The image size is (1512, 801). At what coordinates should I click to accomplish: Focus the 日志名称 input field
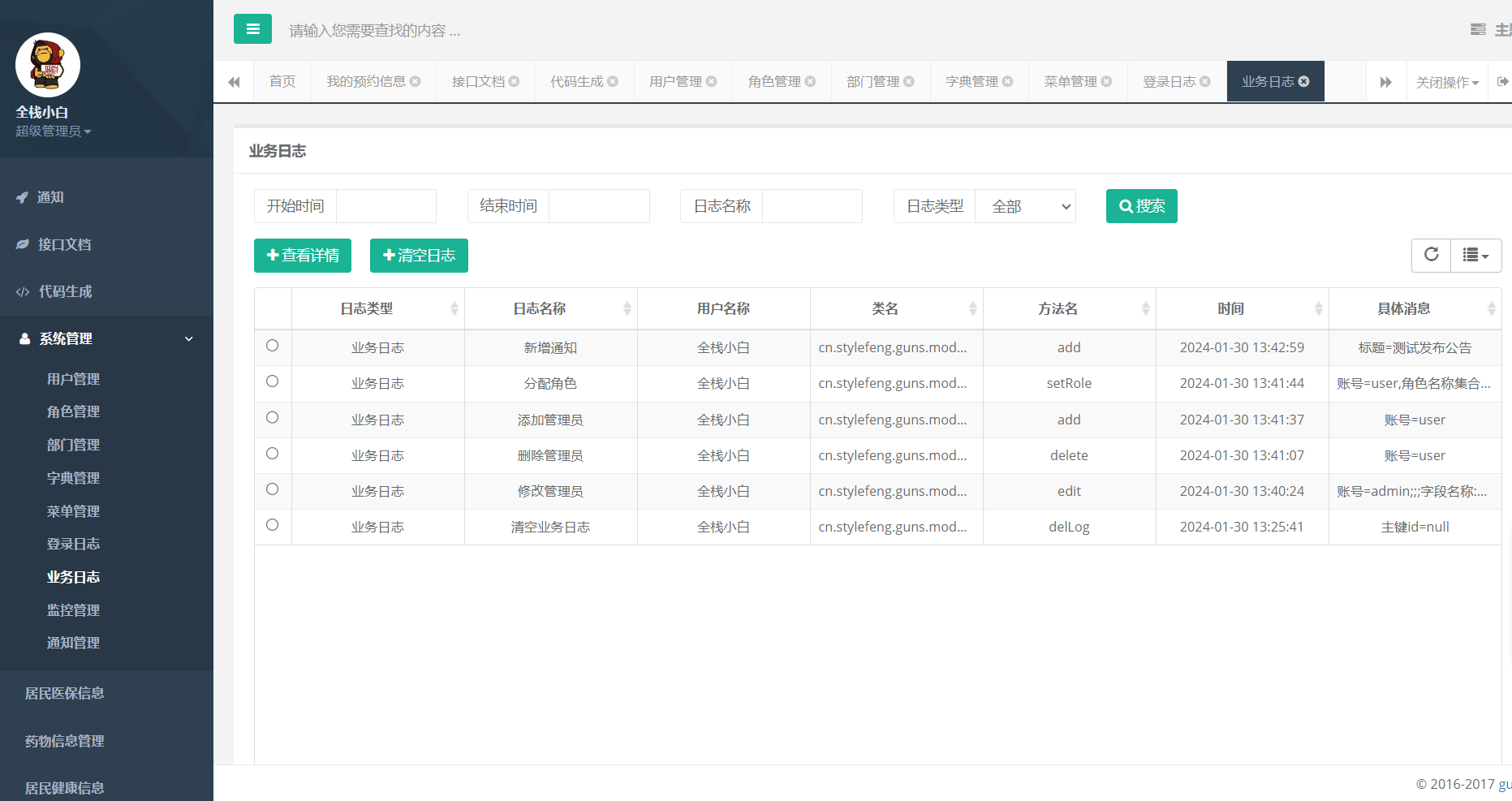[x=812, y=206]
